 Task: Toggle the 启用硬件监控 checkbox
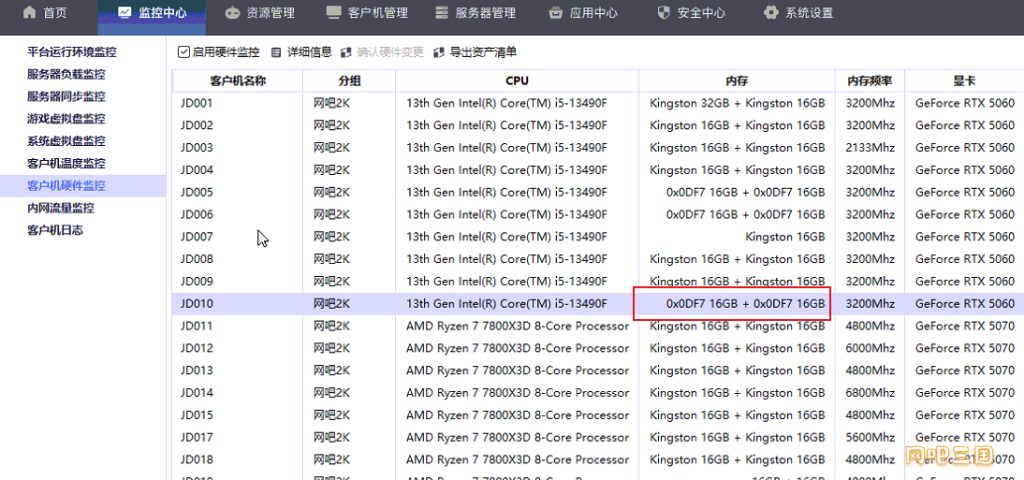pyautogui.click(x=184, y=52)
